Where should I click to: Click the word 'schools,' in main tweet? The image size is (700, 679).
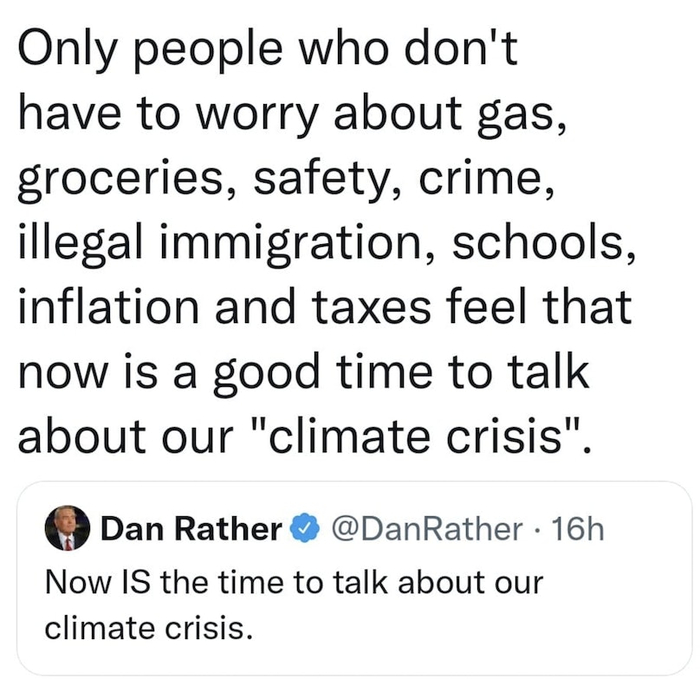[x=544, y=242]
